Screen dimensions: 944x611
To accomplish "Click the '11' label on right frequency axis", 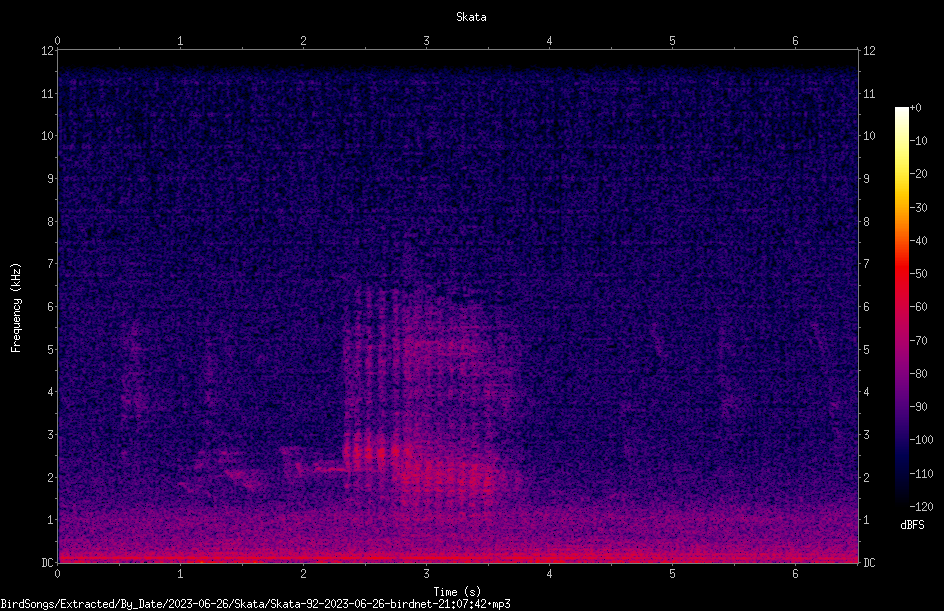I will 869,93.
